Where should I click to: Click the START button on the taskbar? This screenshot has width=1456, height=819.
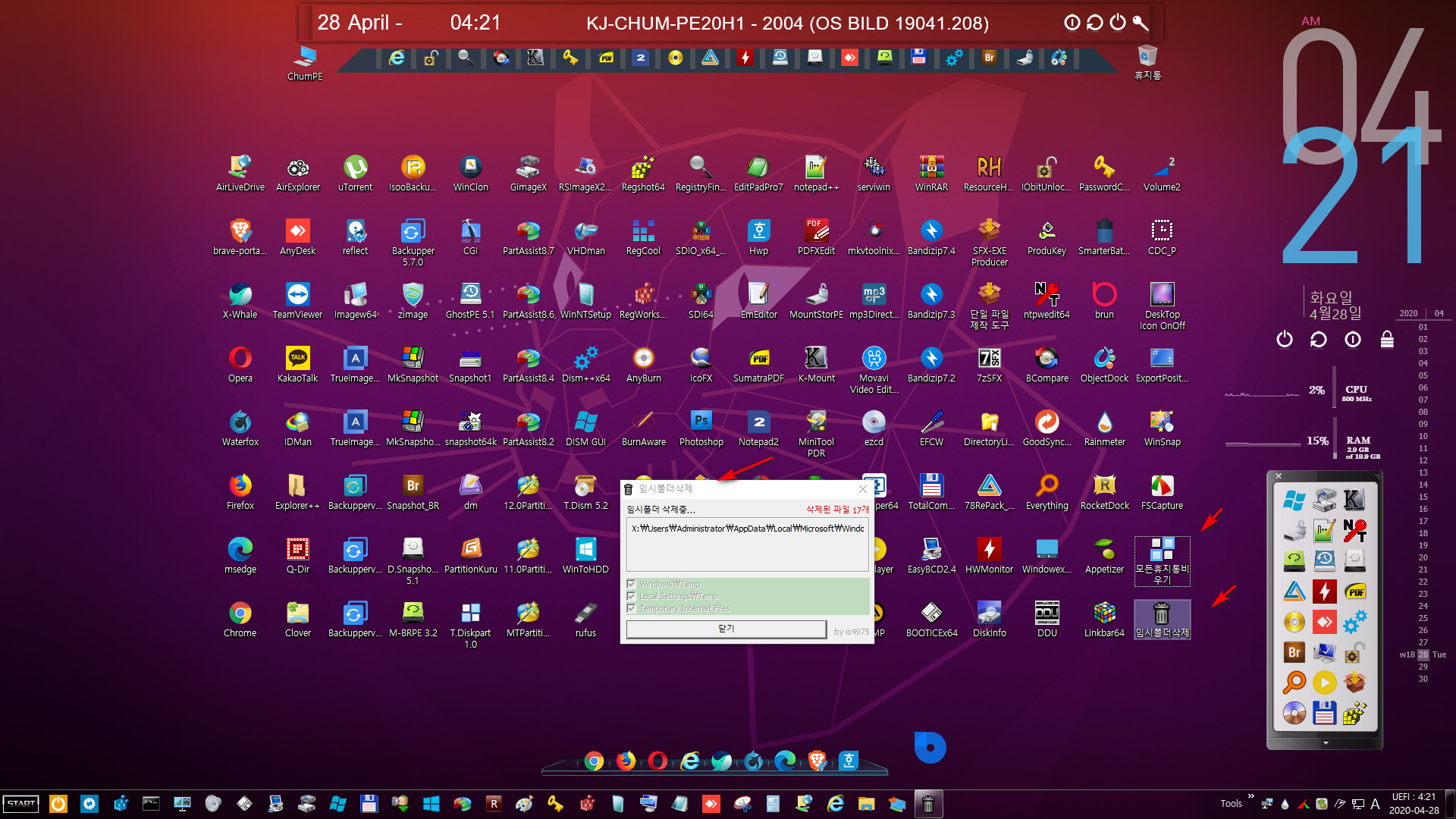click(x=21, y=804)
